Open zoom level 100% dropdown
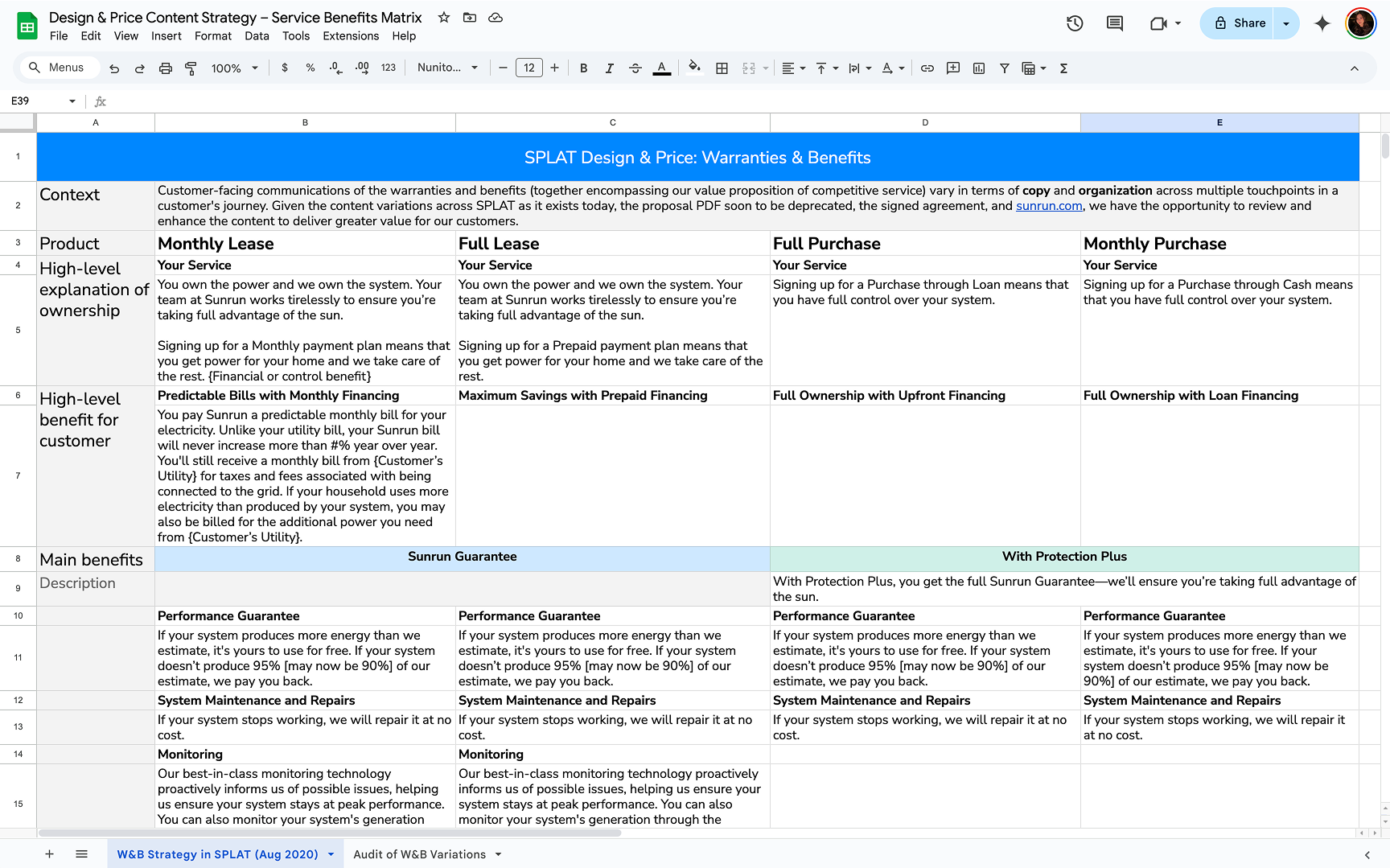Screen dimensions: 1390x868 point(235,68)
